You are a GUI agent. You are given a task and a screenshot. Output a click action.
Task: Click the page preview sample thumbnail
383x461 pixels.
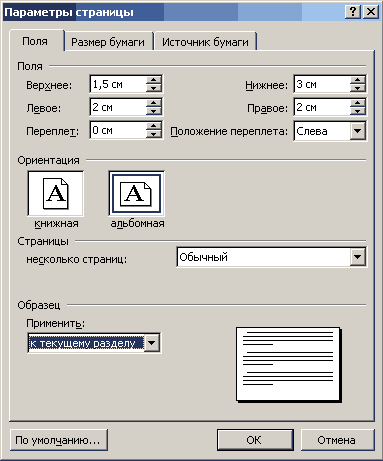pyautogui.click(x=288, y=364)
